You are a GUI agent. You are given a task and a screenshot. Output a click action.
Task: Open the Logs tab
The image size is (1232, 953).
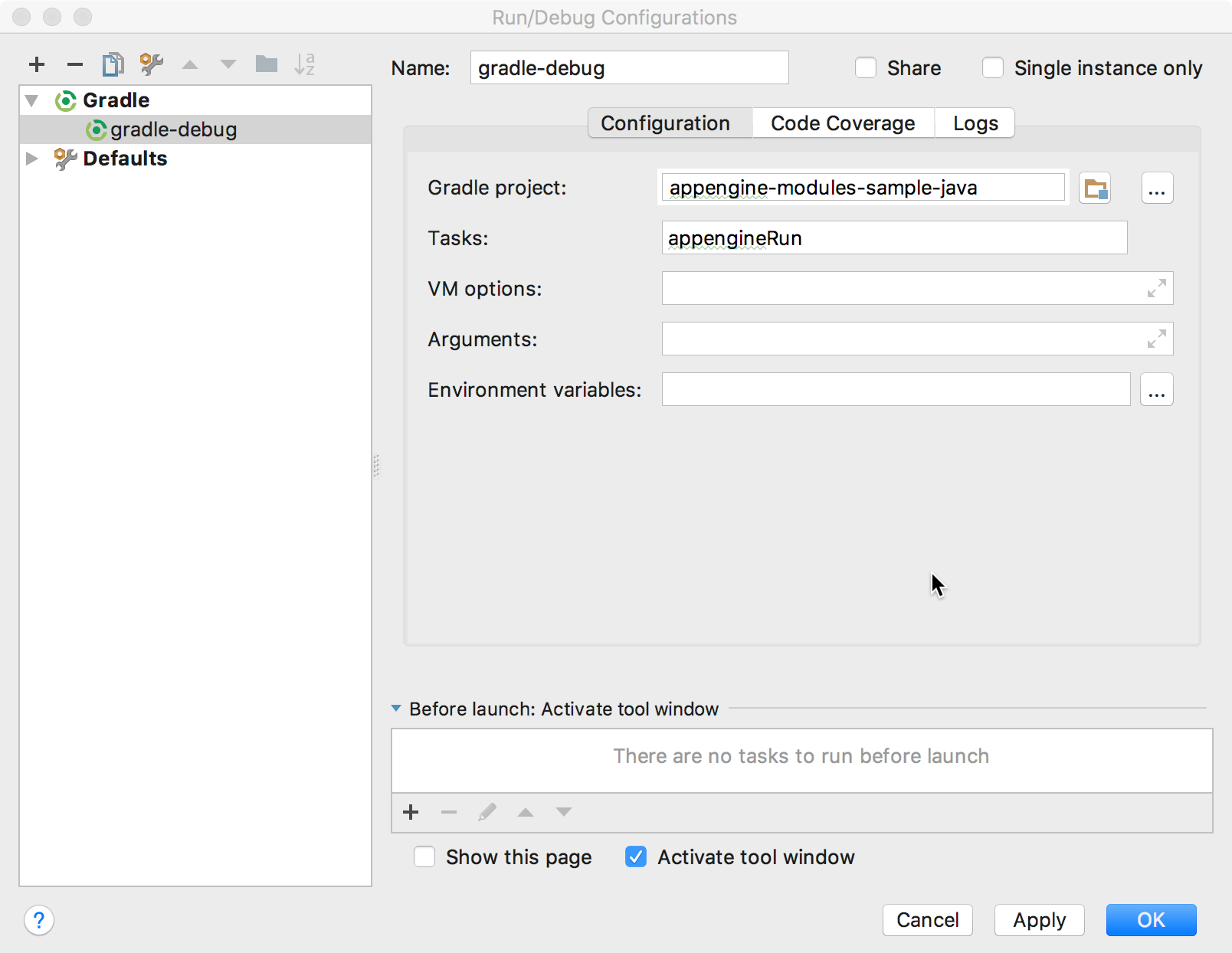974,123
